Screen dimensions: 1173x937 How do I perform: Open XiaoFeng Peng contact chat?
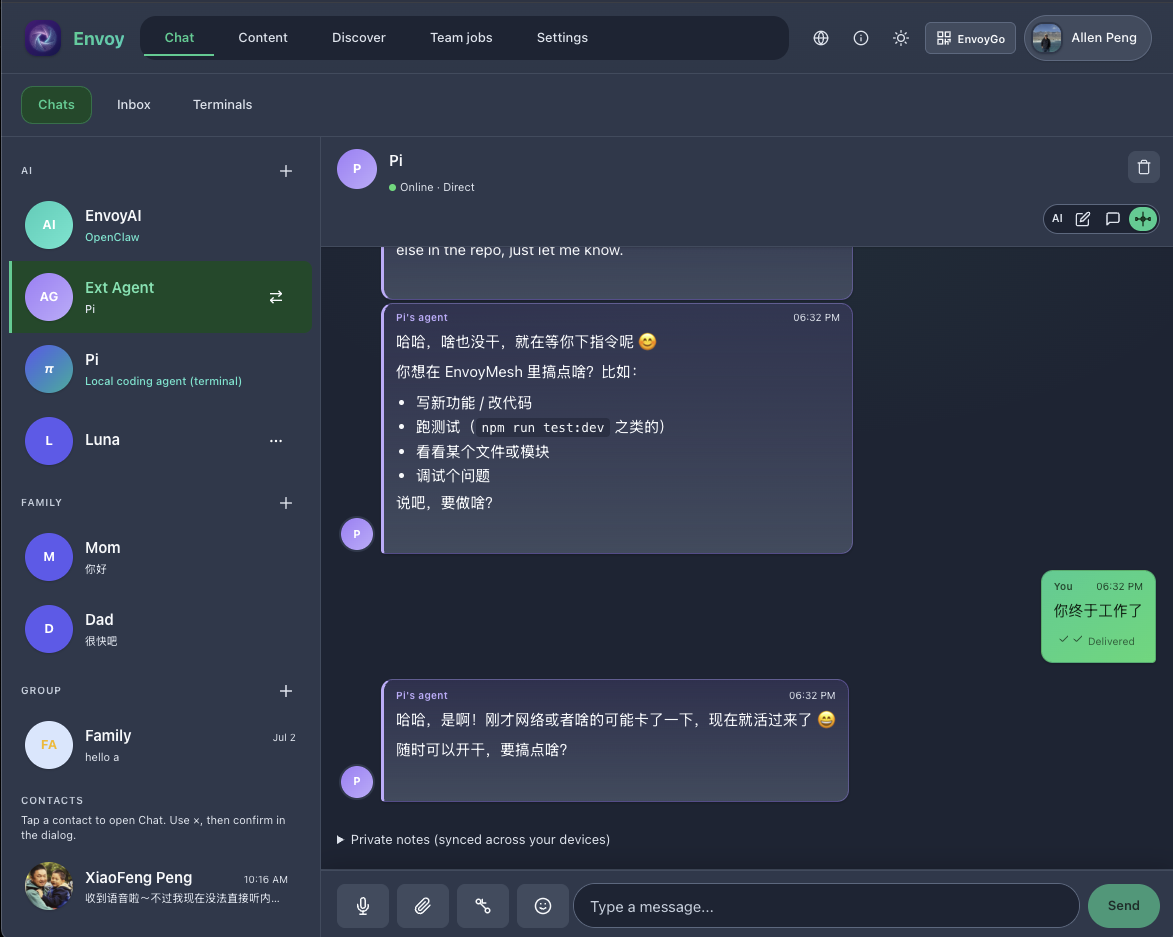point(161,887)
